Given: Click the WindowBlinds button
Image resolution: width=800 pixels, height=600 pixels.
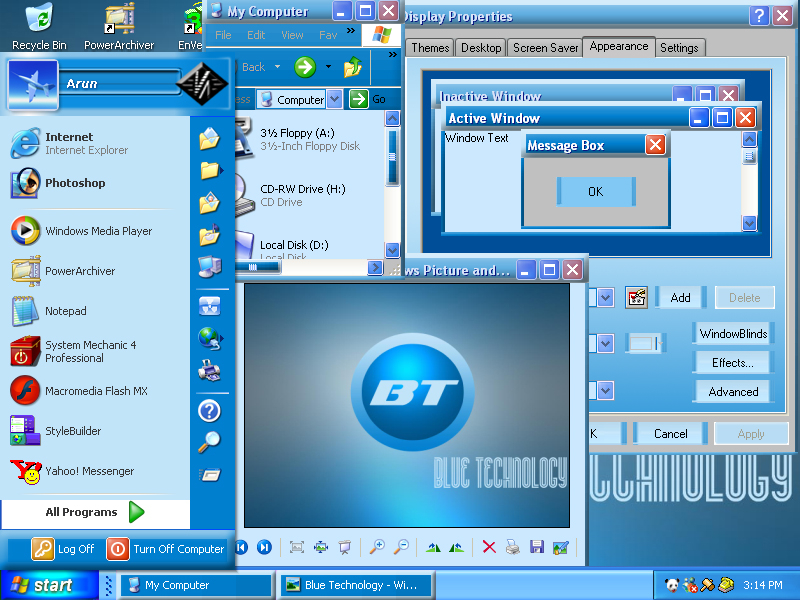Looking at the screenshot, I should coord(733,334).
